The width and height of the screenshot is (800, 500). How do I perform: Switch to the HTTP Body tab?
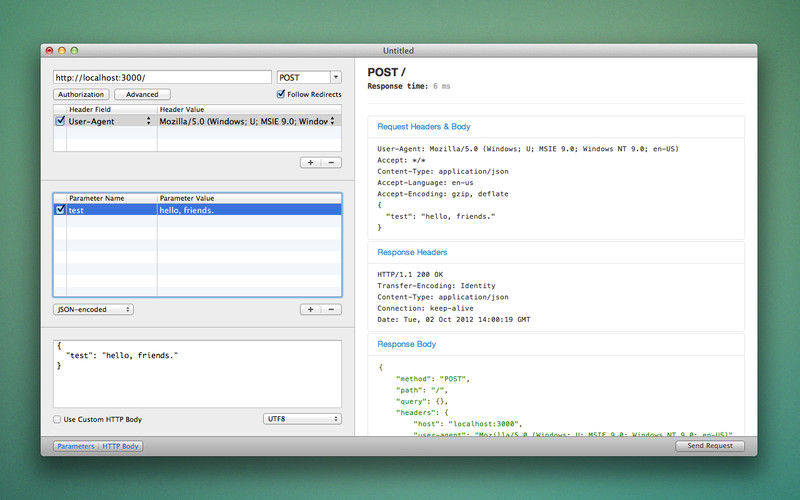point(120,446)
